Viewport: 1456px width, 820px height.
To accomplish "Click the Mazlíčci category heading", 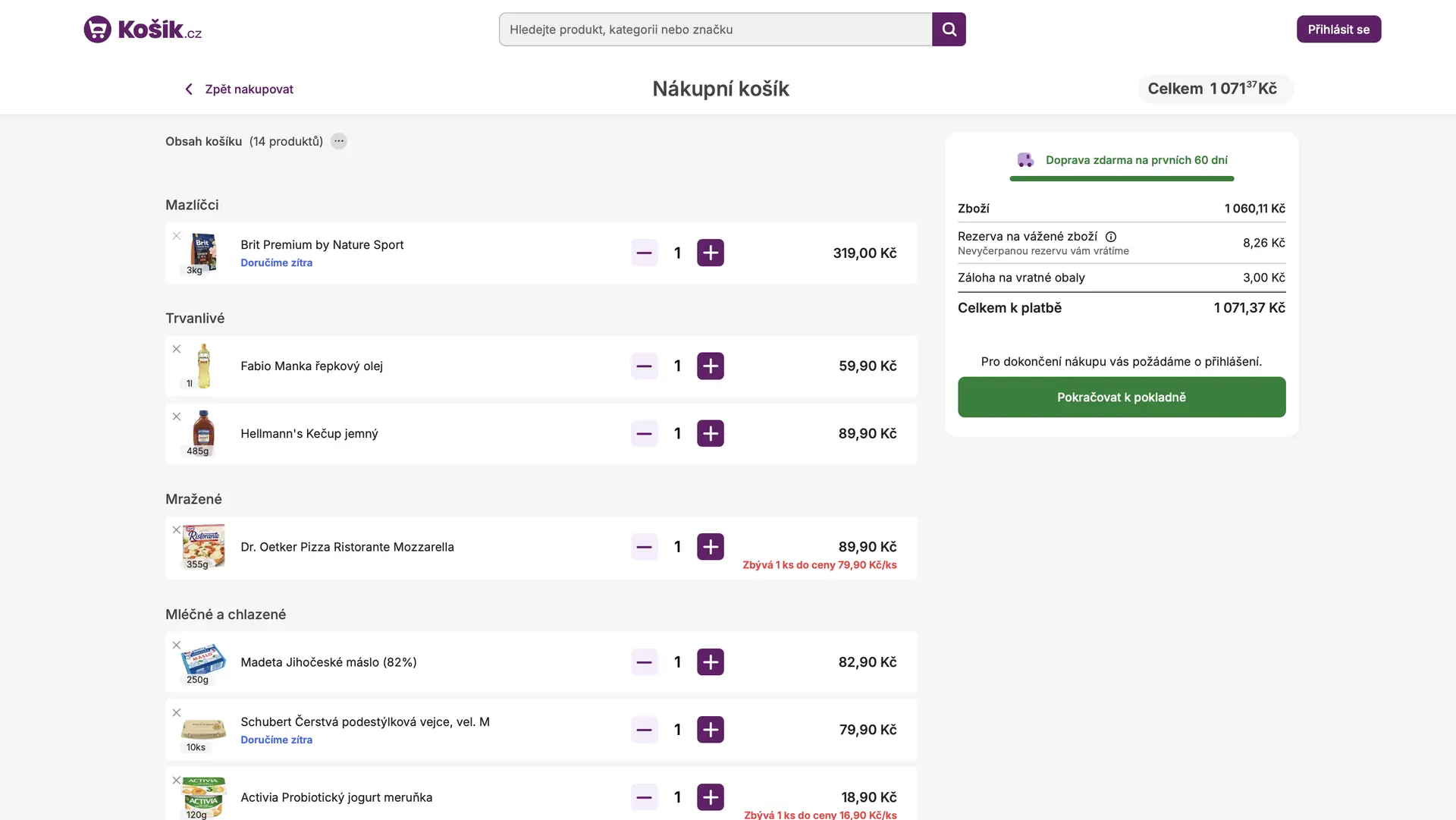I will [x=192, y=205].
